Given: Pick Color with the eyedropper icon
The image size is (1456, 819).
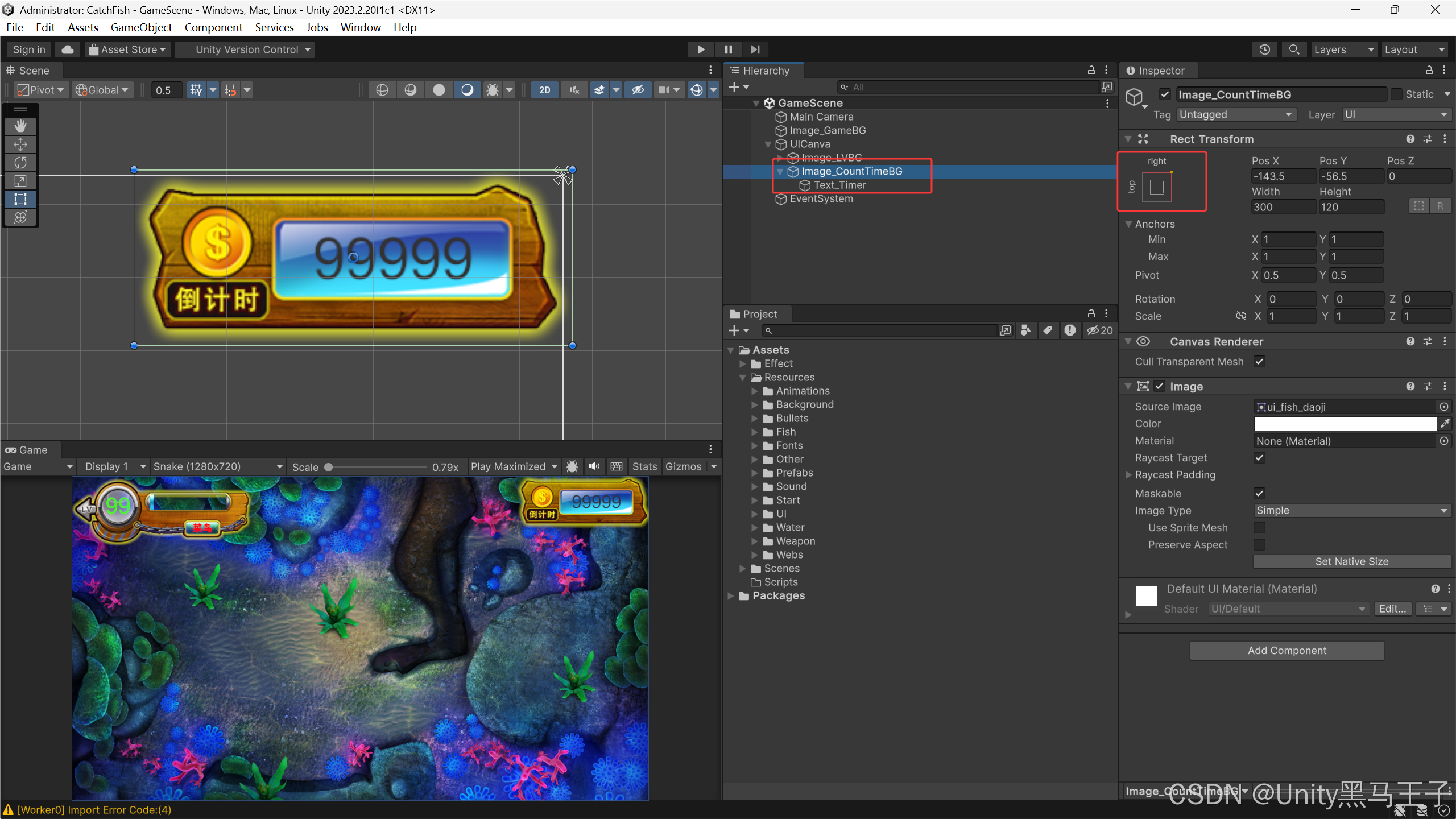Looking at the screenshot, I should point(1445,424).
